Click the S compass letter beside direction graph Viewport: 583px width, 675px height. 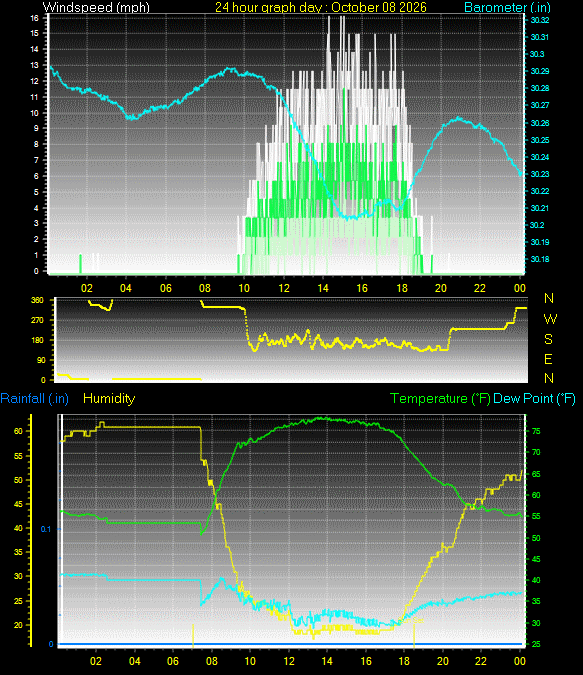click(548, 339)
